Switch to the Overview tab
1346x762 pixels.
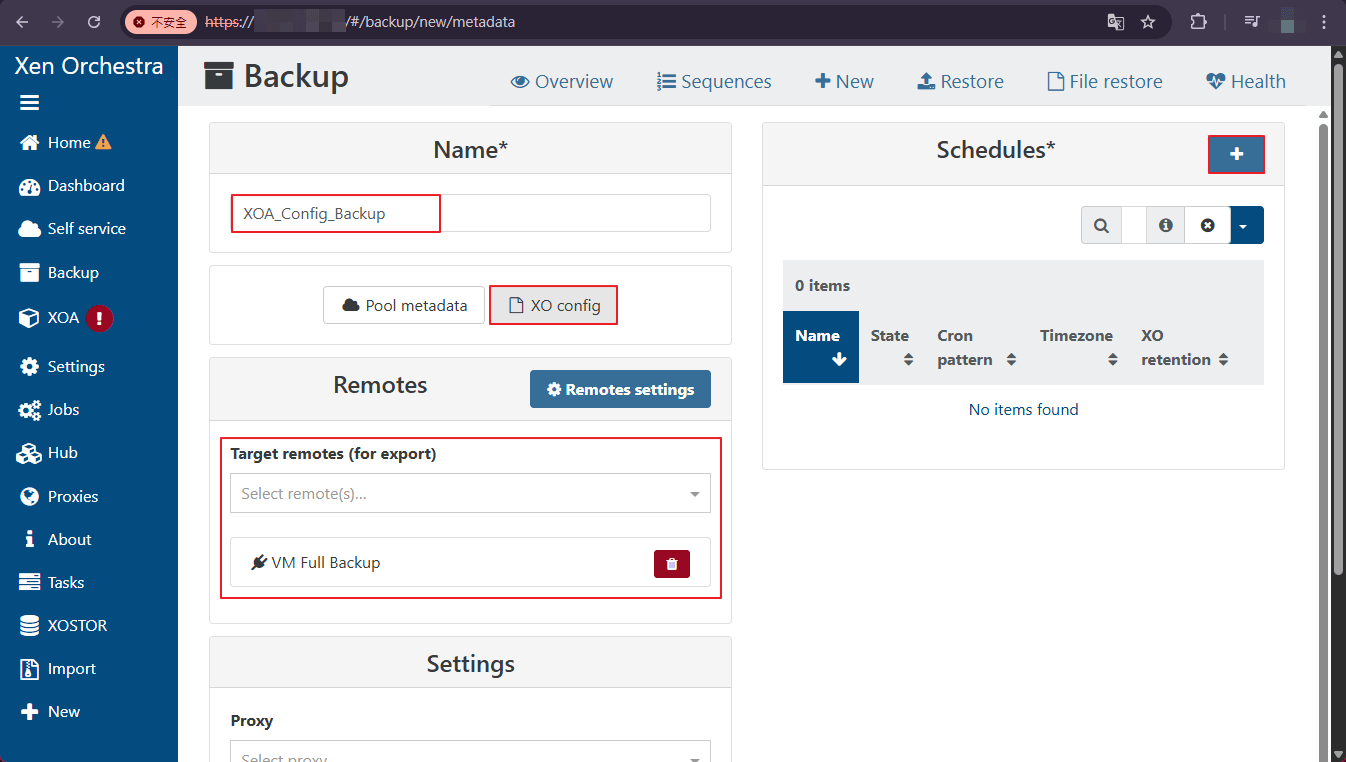562,81
